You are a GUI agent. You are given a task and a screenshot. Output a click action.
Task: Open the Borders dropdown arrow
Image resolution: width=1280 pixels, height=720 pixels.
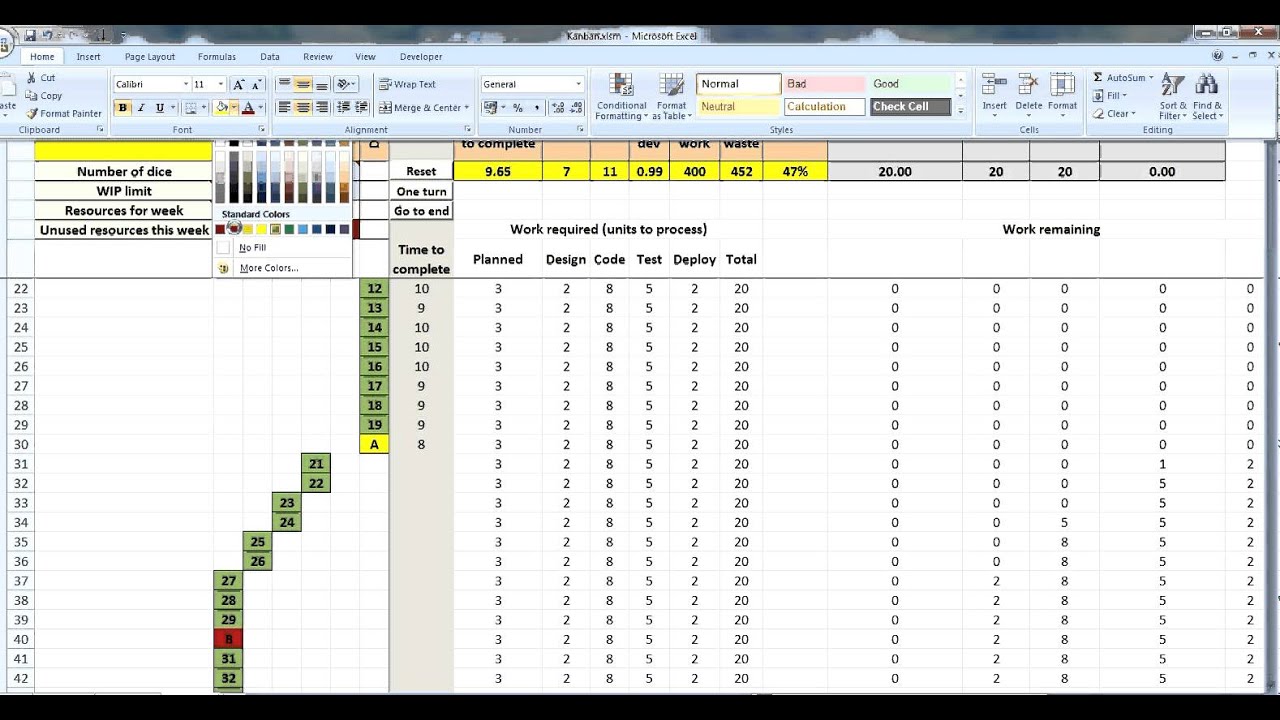tap(205, 108)
